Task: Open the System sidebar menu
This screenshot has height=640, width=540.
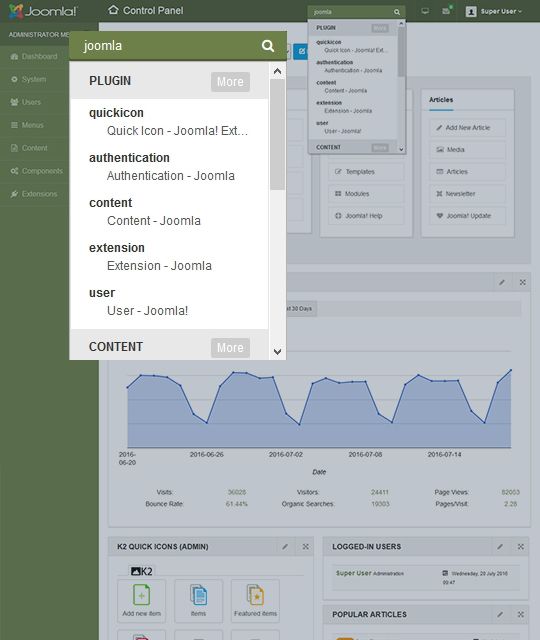Action: (x=29, y=79)
